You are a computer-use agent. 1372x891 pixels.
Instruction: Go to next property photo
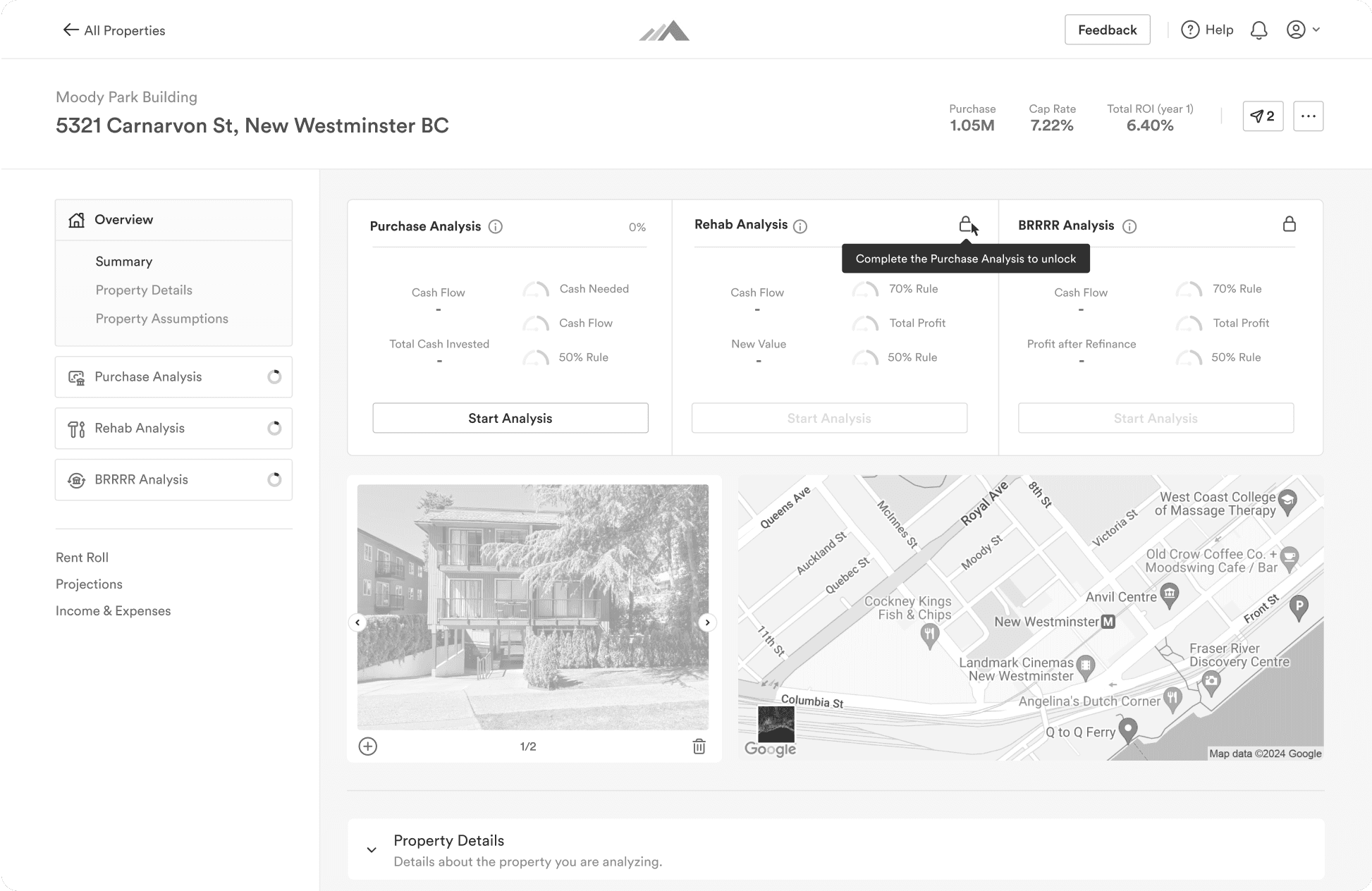tap(707, 622)
